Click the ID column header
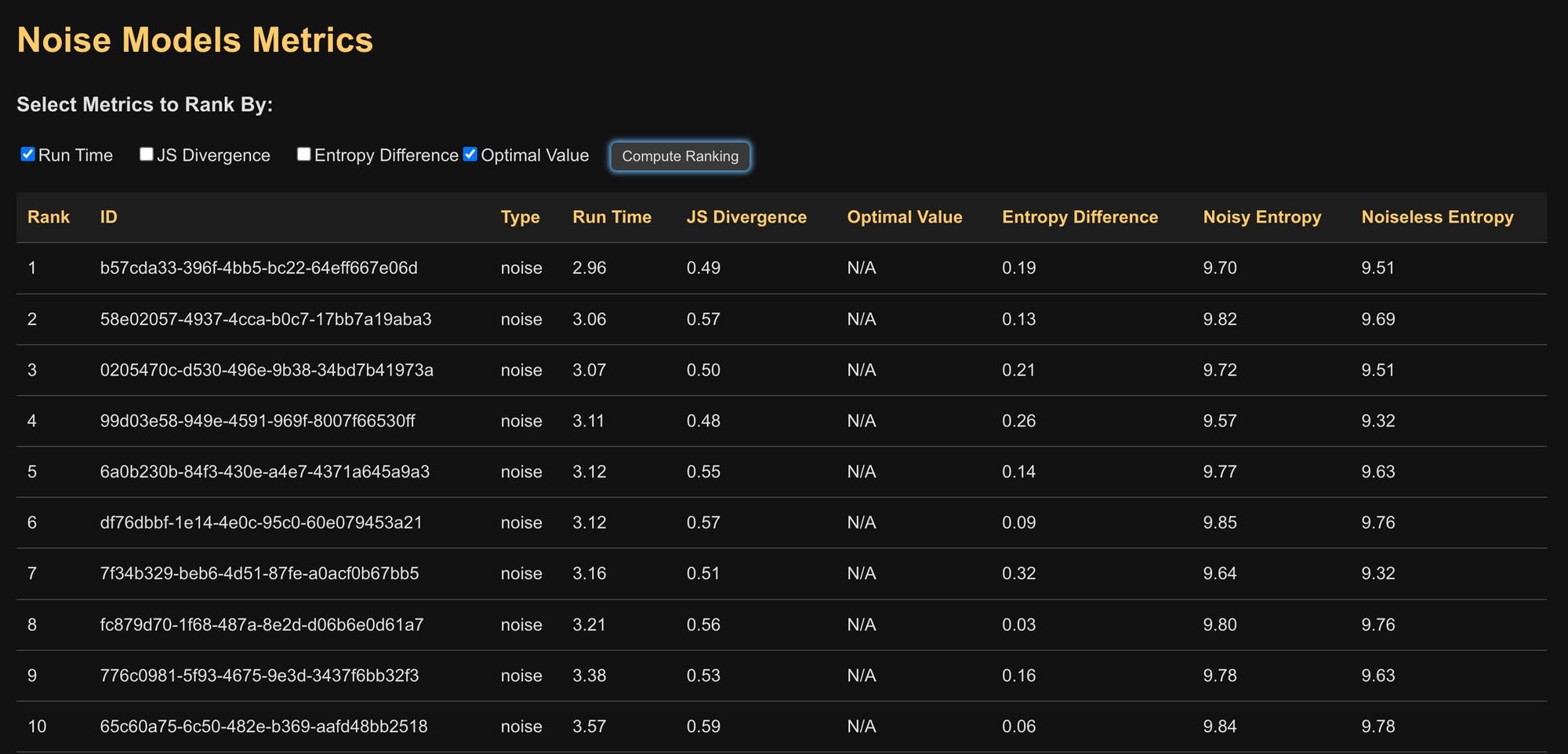1568x754 pixels. click(109, 217)
